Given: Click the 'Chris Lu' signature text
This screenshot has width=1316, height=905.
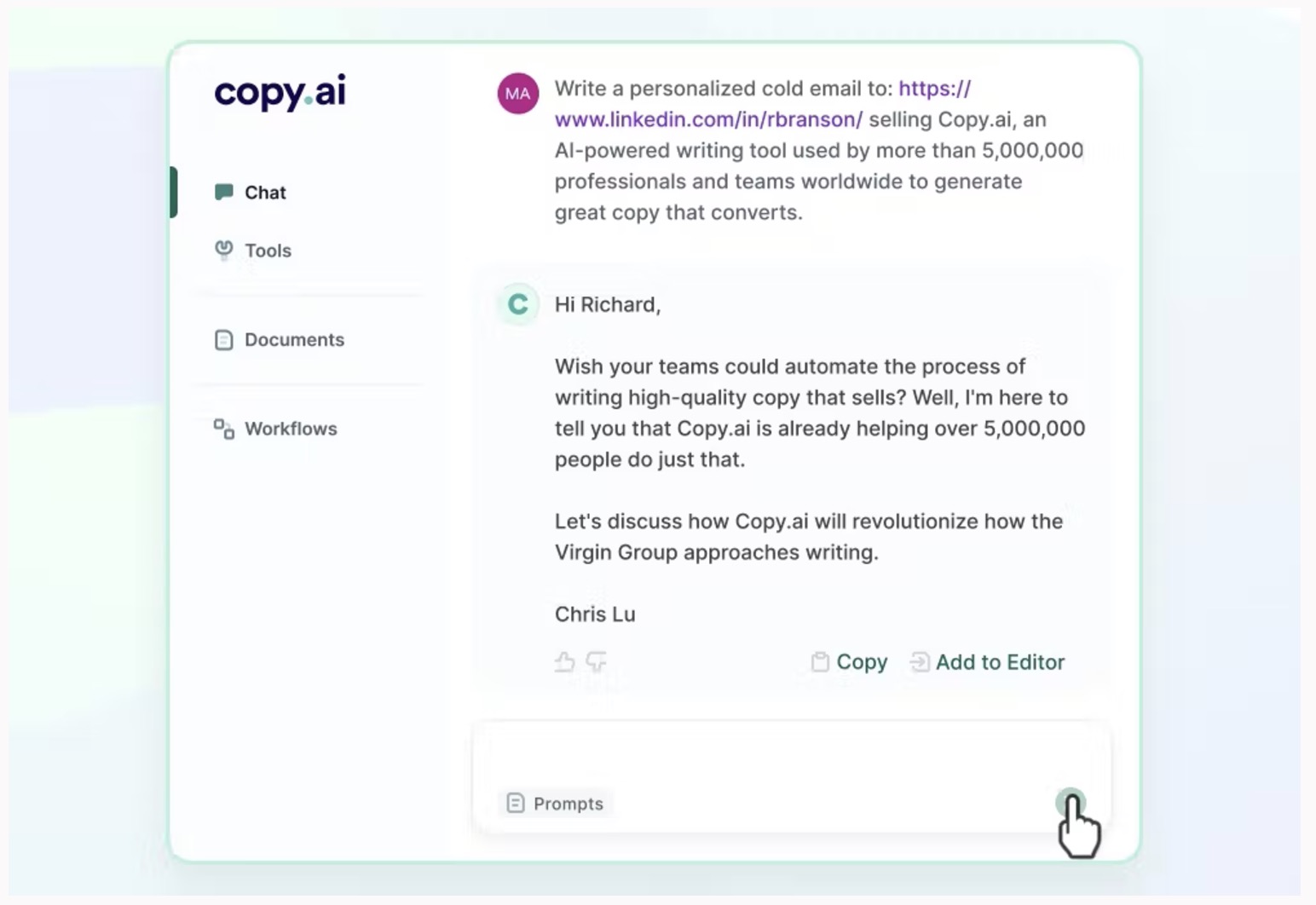Looking at the screenshot, I should coord(595,614).
